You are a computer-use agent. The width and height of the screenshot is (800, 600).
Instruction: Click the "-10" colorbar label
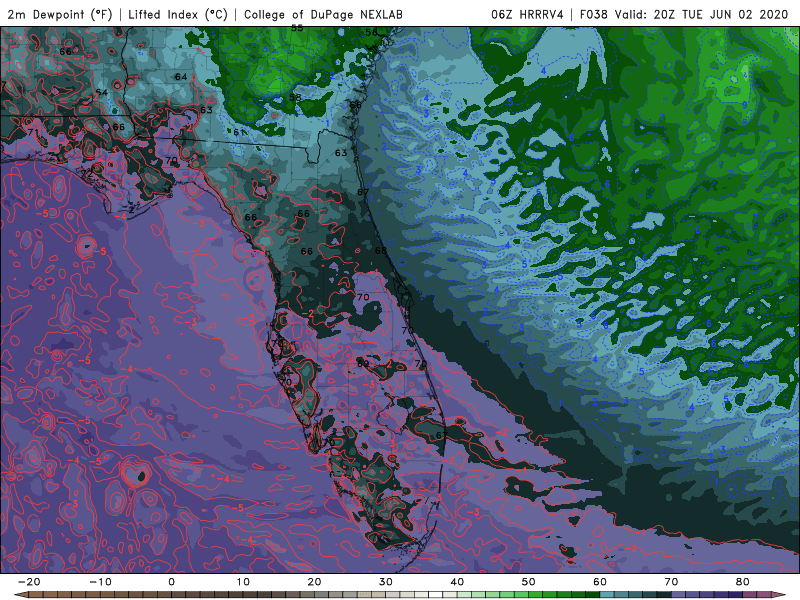click(x=100, y=582)
